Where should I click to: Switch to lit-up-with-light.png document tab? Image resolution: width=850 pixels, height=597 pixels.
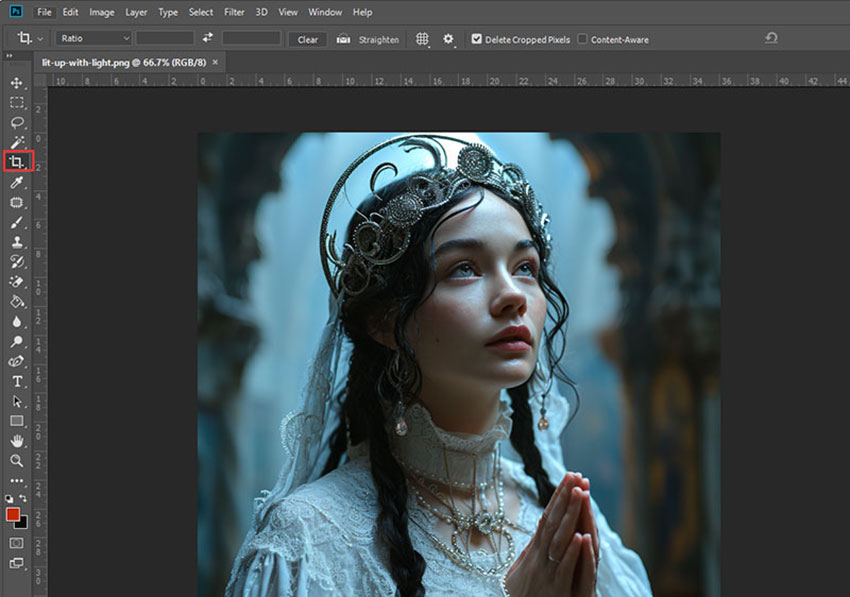(x=124, y=62)
